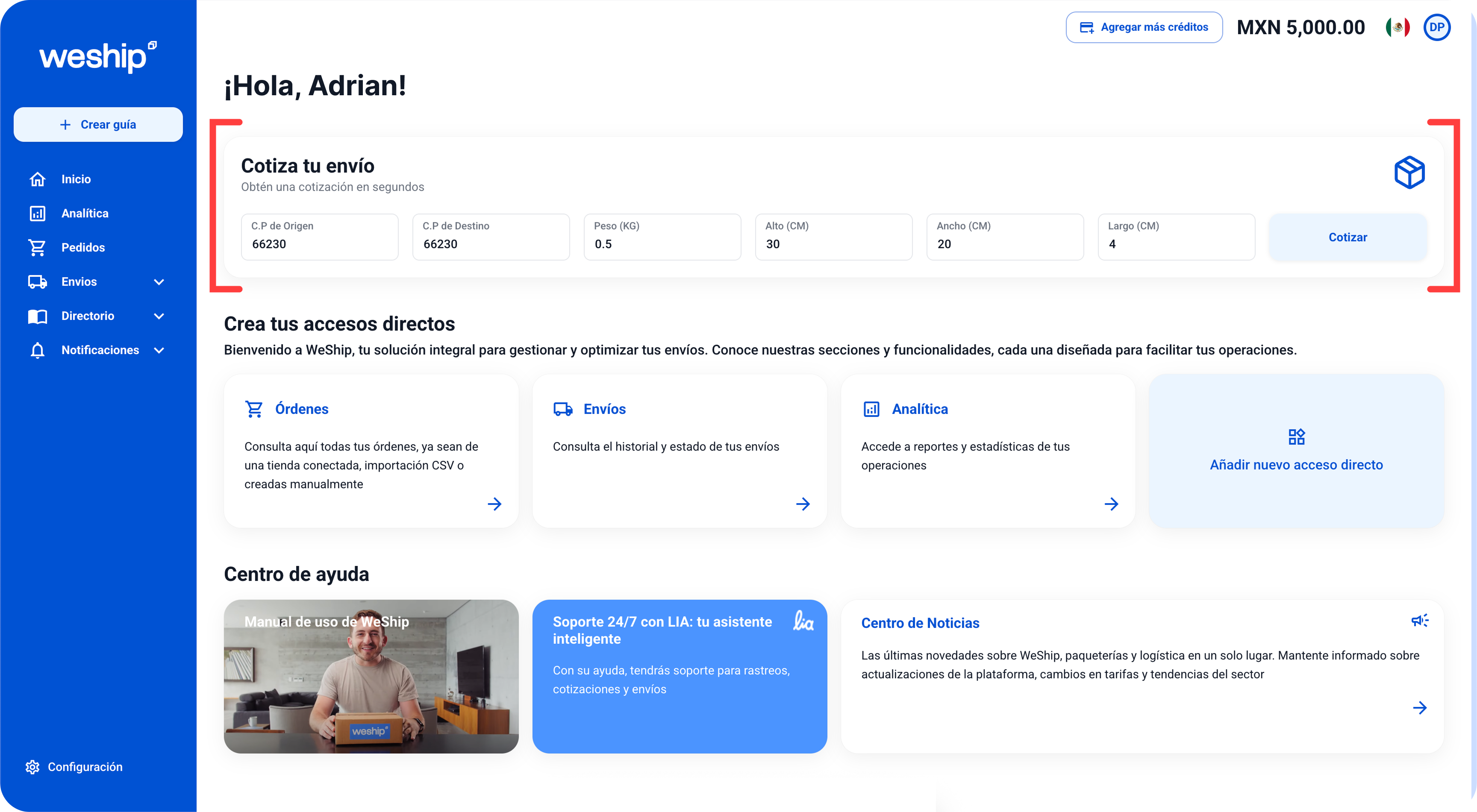Open the DP user profile avatar
The height and width of the screenshot is (812, 1477).
click(1436, 27)
